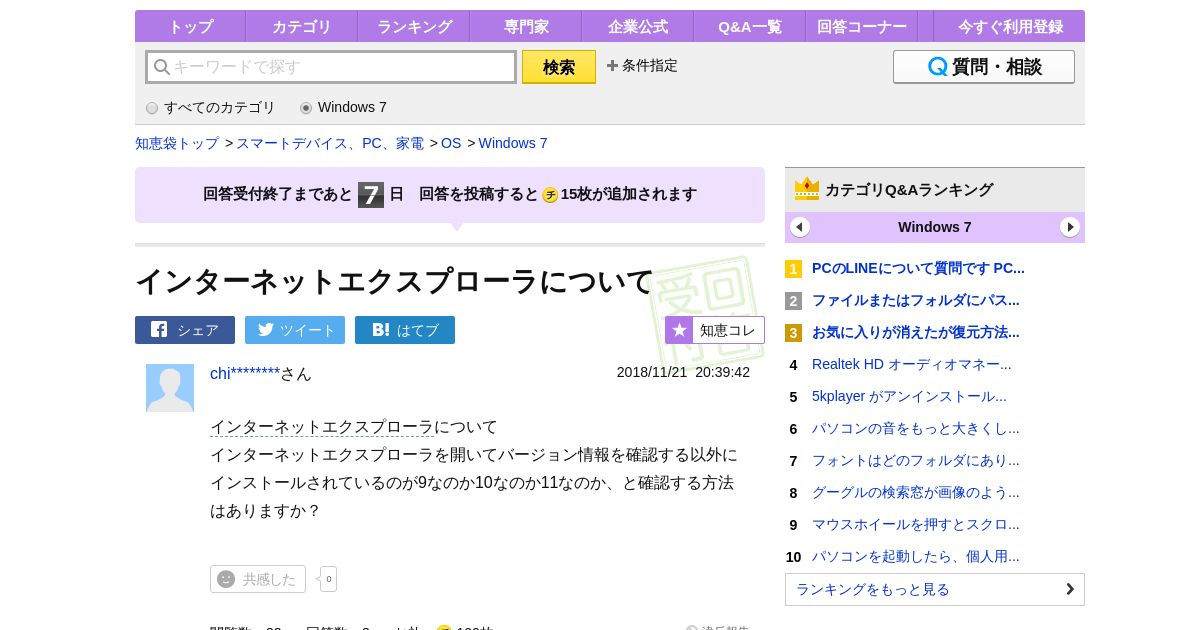The image size is (1200, 630).
Task: Select the すべてのカテゴリ radio button
Action: [152, 108]
